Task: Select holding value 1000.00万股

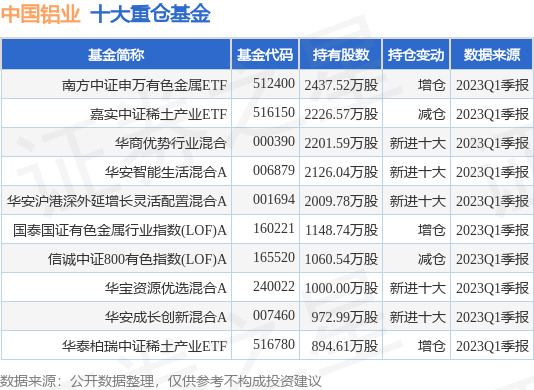Action: (x=341, y=288)
